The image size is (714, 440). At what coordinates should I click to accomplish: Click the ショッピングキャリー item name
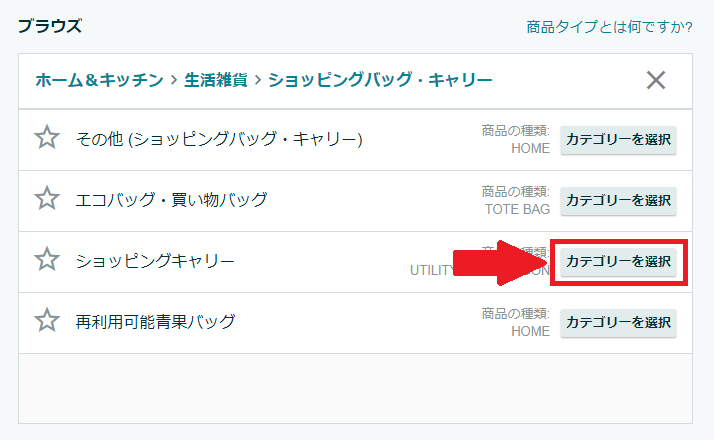pyautogui.click(x=155, y=261)
